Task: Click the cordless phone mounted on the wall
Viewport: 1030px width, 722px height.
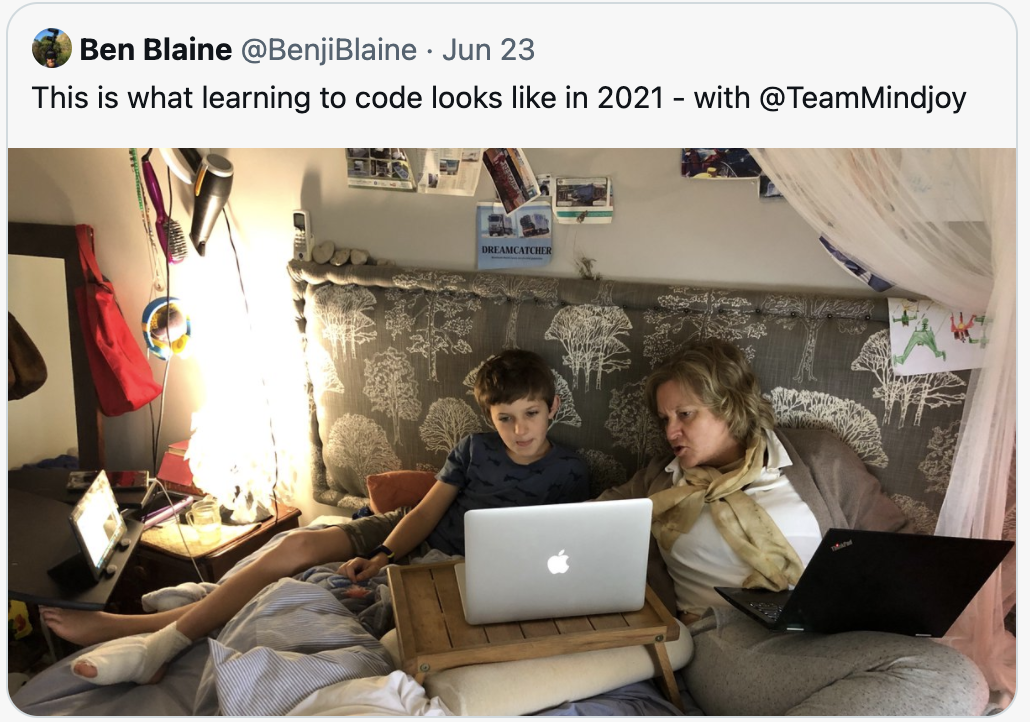Action: click(301, 235)
